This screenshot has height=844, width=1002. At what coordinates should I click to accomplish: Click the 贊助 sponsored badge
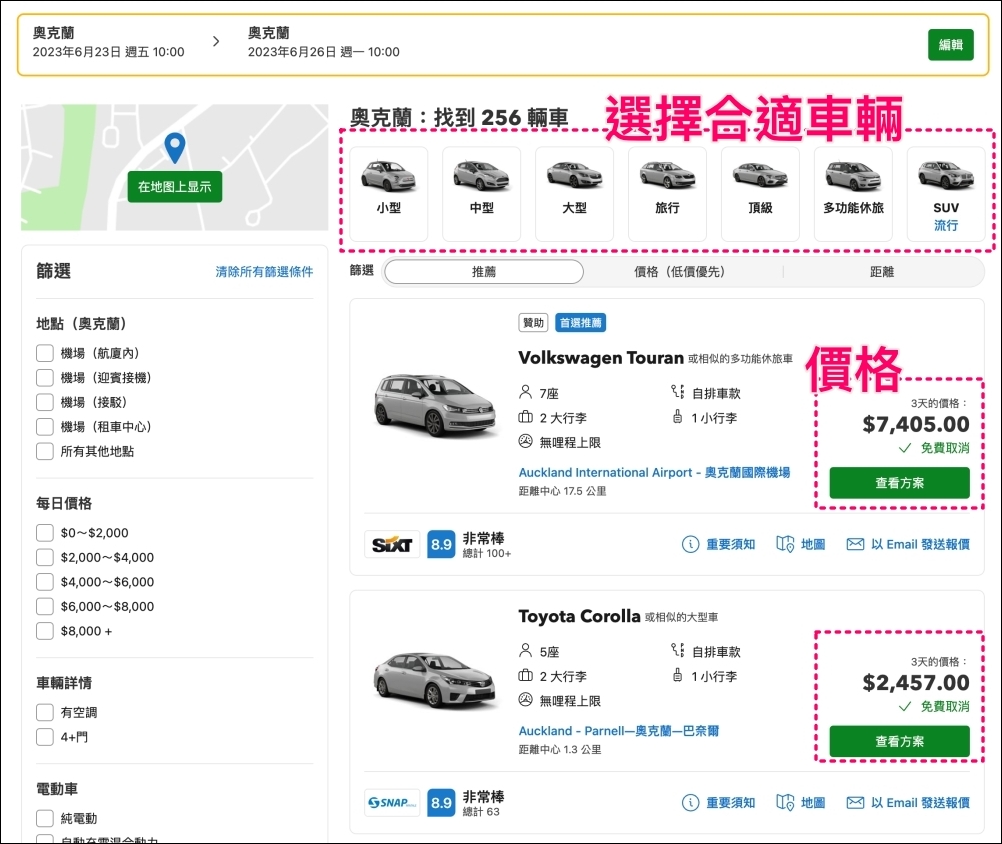[x=533, y=323]
